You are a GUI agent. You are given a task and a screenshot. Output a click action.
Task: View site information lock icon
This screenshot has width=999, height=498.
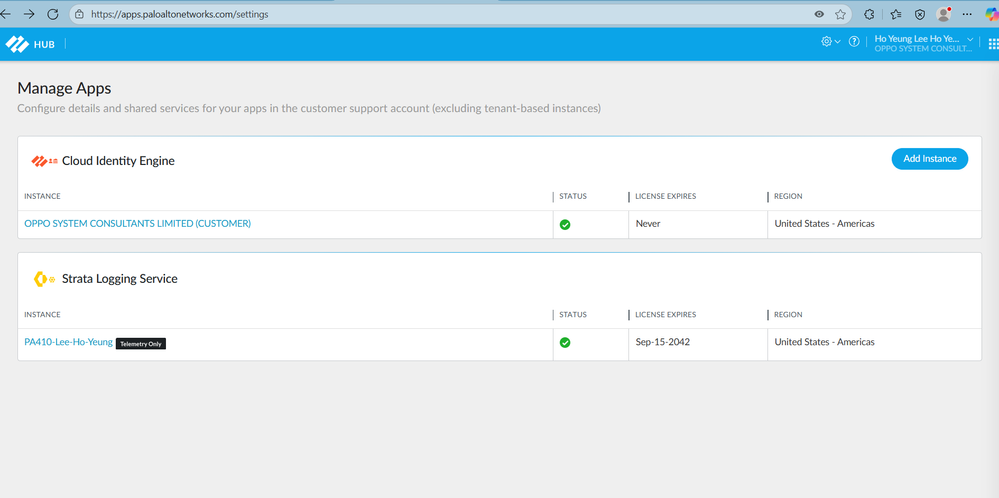79,14
